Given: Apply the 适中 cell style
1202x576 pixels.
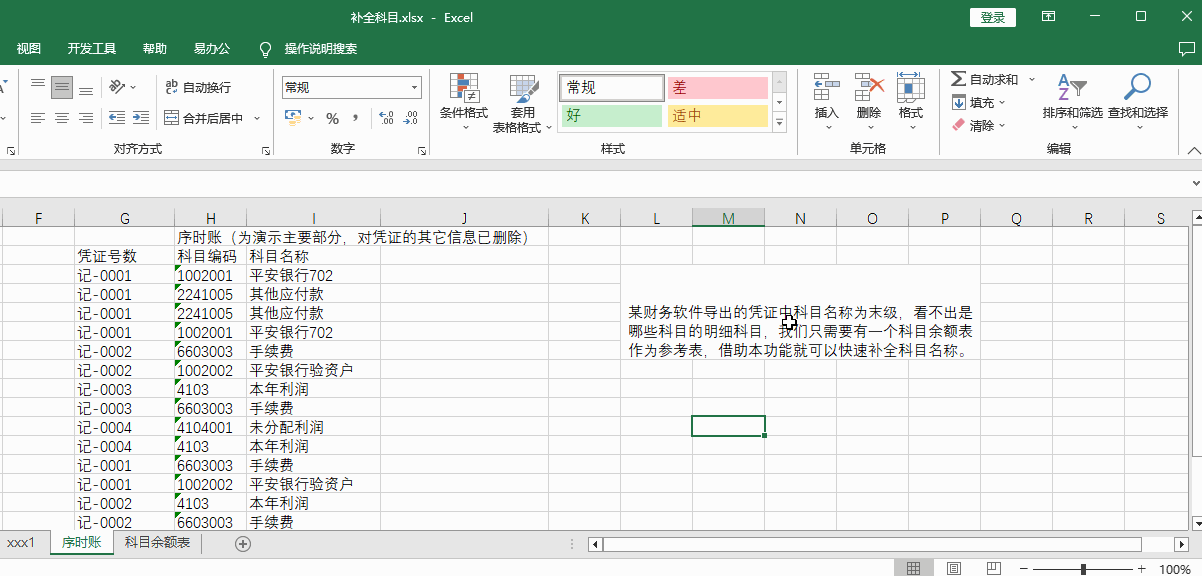Looking at the screenshot, I should tap(717, 115).
